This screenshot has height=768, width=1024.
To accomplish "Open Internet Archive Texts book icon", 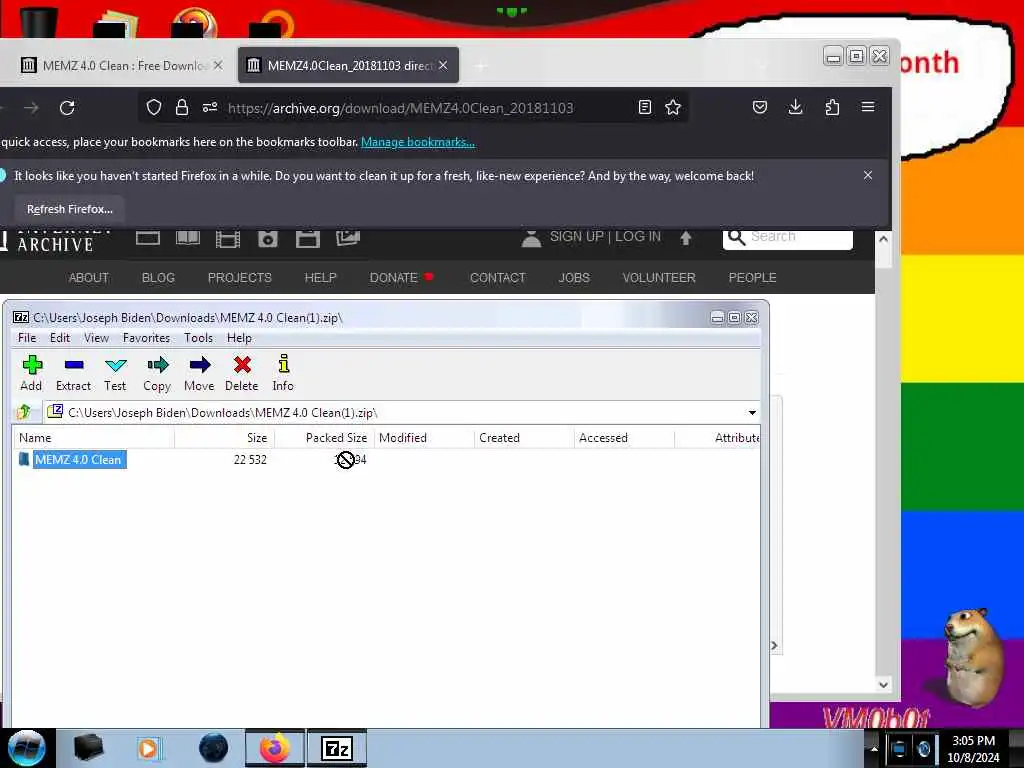I will tap(188, 238).
